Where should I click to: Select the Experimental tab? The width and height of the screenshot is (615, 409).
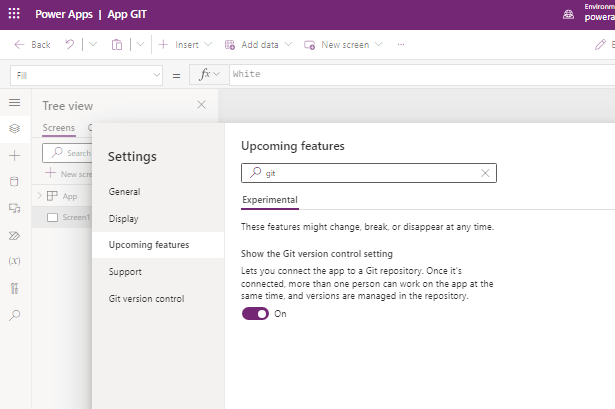click(270, 200)
